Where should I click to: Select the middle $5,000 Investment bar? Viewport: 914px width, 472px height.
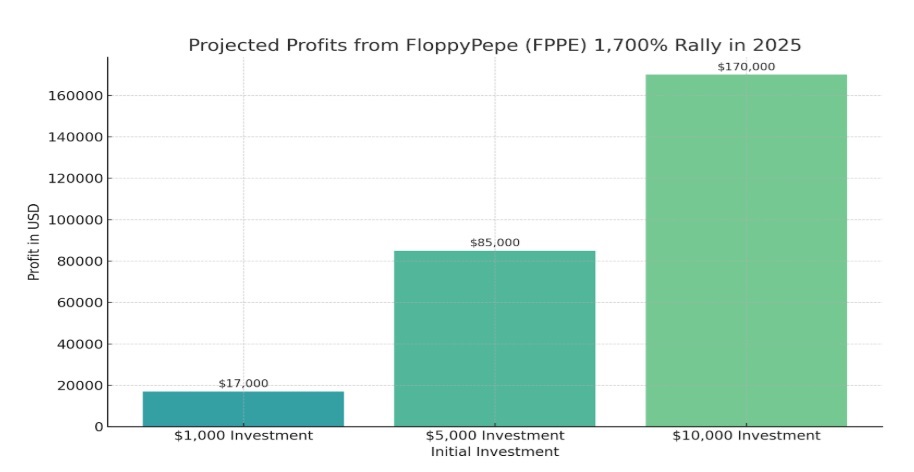pyautogui.click(x=494, y=338)
